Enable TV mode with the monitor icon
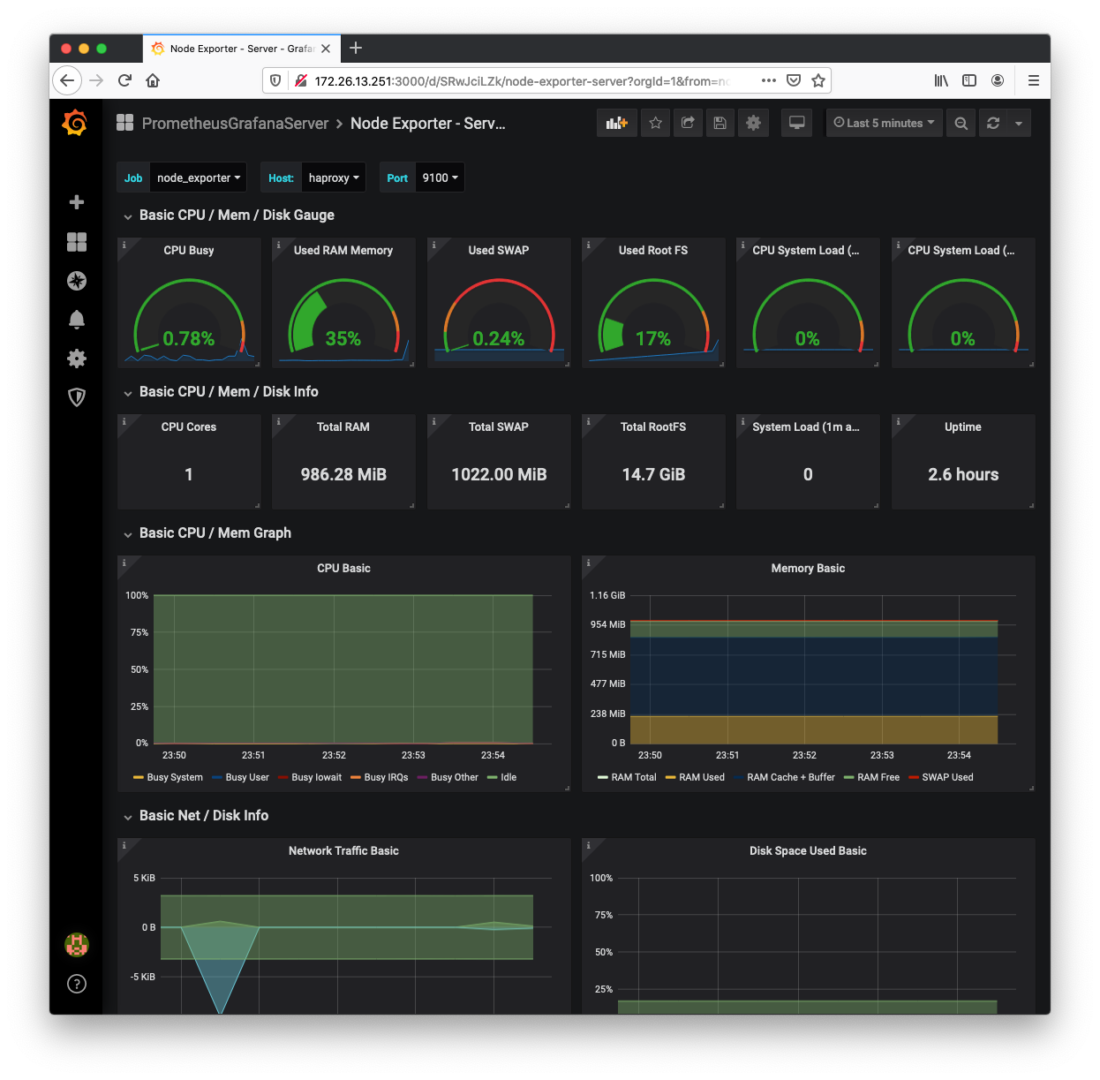The height and width of the screenshot is (1080, 1100). pyautogui.click(x=796, y=122)
